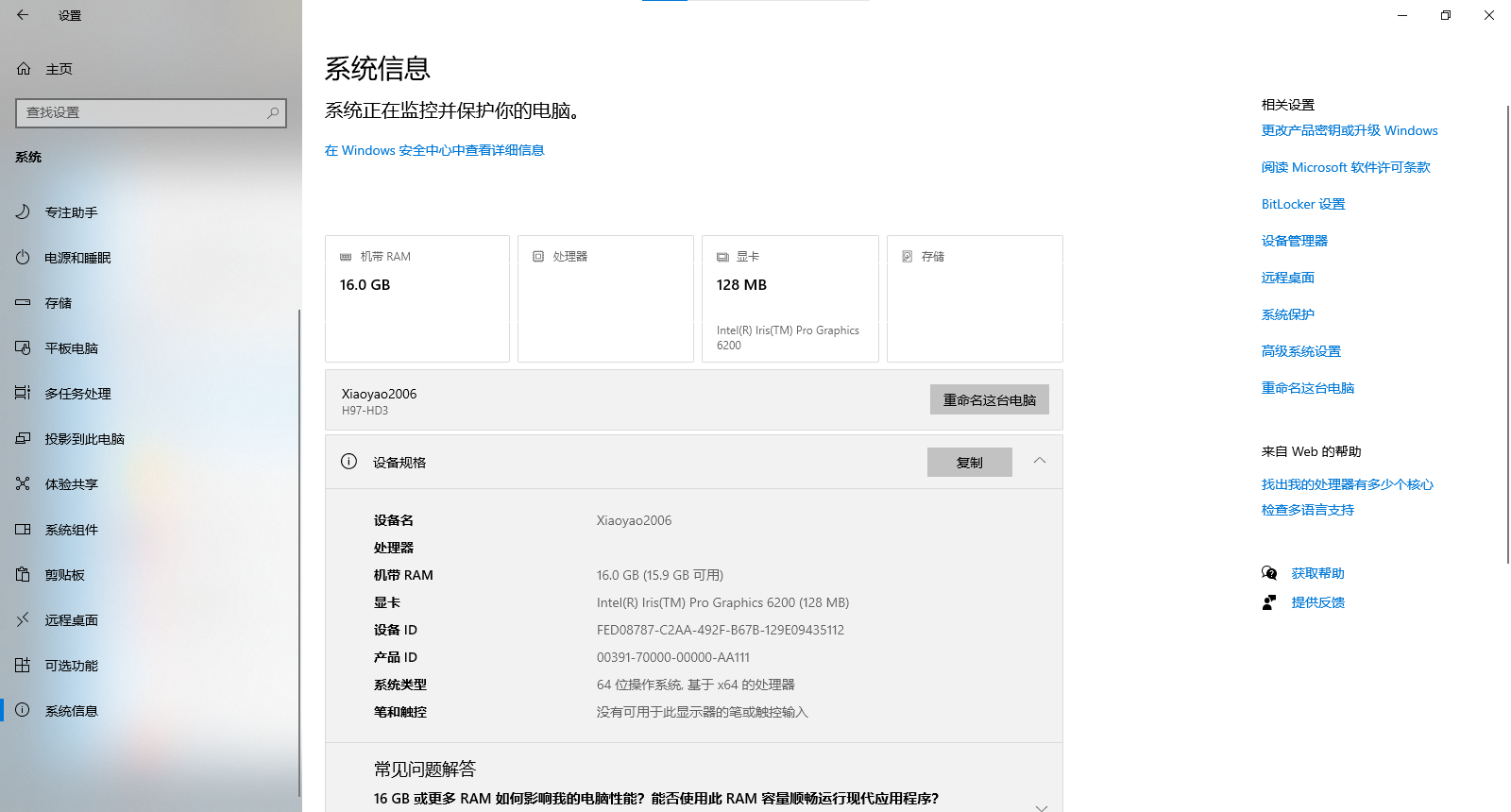
Task: Click the 重命名这台电脑 button
Action: pos(990,399)
